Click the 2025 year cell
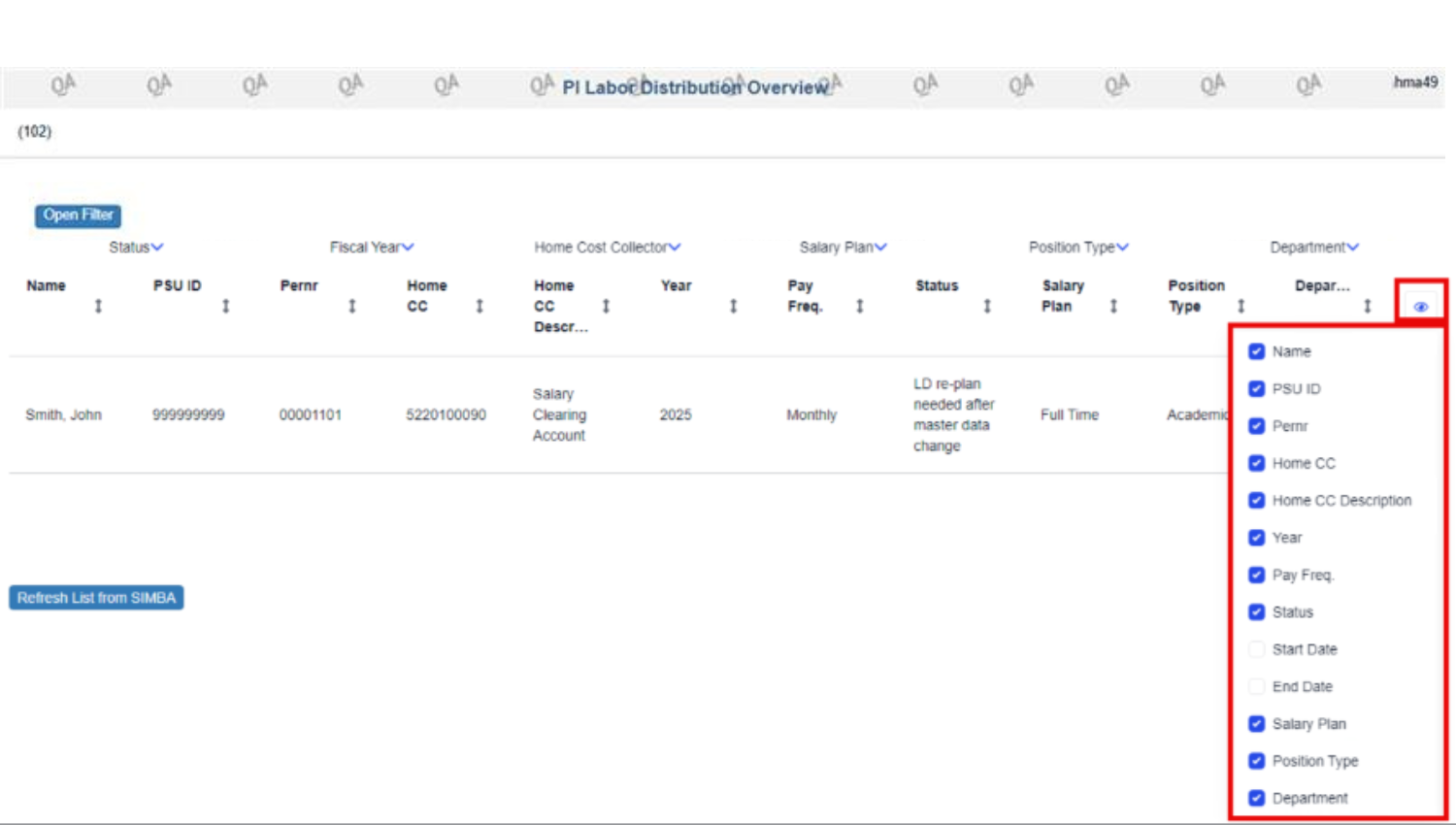 (676, 414)
